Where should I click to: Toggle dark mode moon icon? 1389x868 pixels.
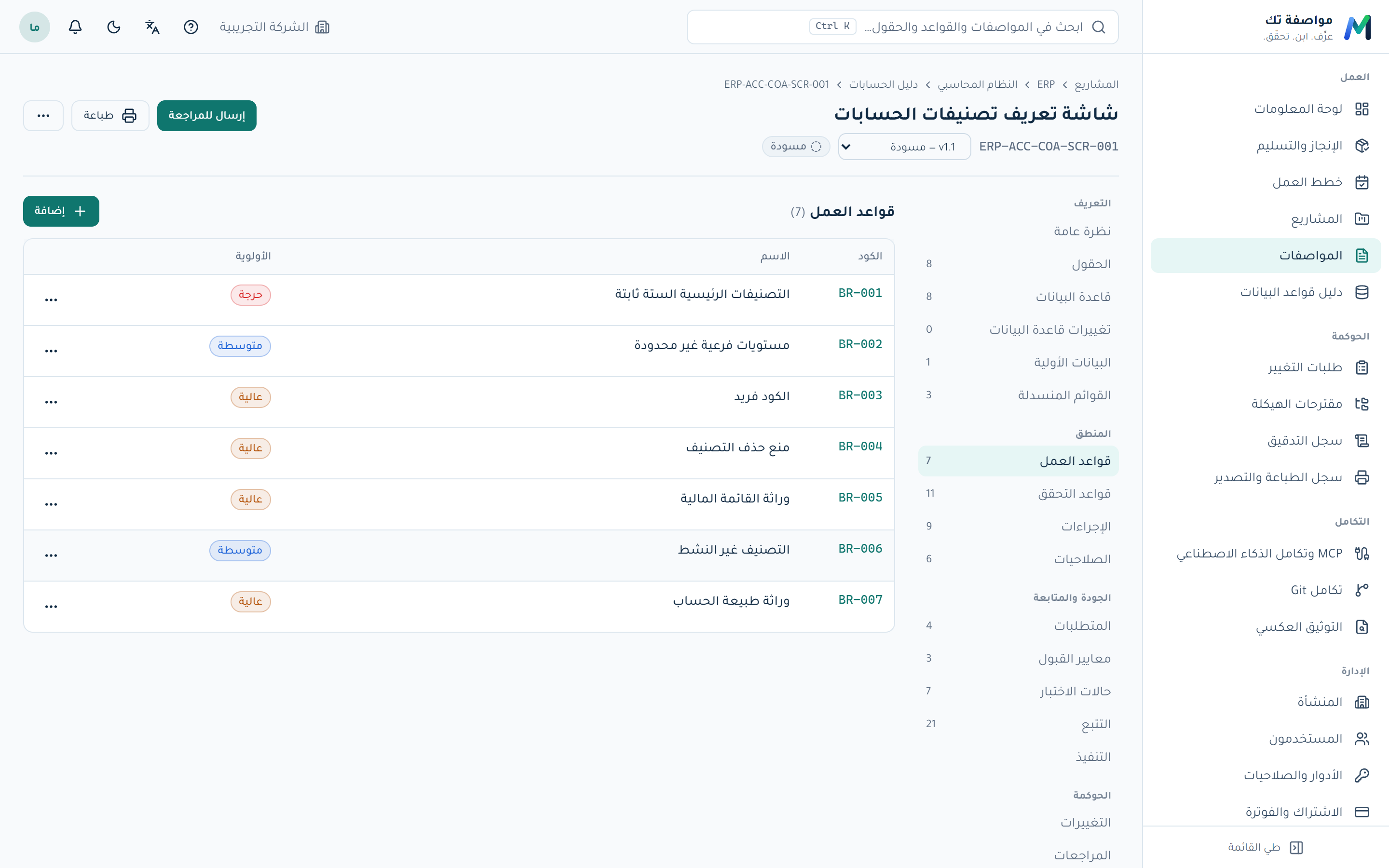click(114, 27)
